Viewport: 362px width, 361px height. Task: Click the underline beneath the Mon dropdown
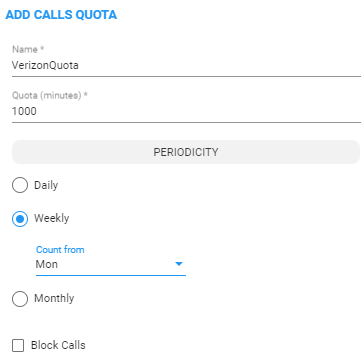(111, 275)
